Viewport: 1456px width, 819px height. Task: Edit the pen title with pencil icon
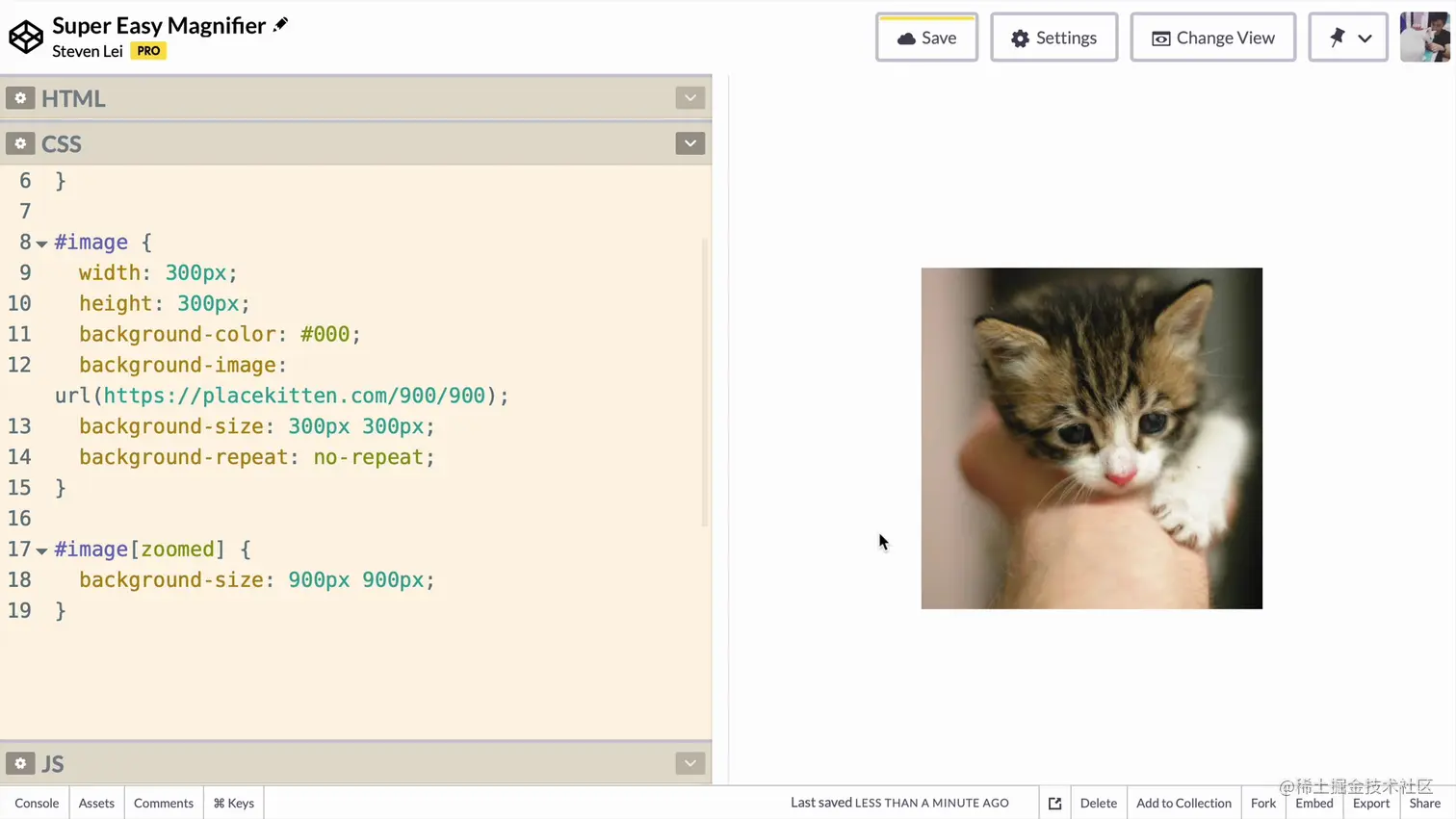point(280,25)
